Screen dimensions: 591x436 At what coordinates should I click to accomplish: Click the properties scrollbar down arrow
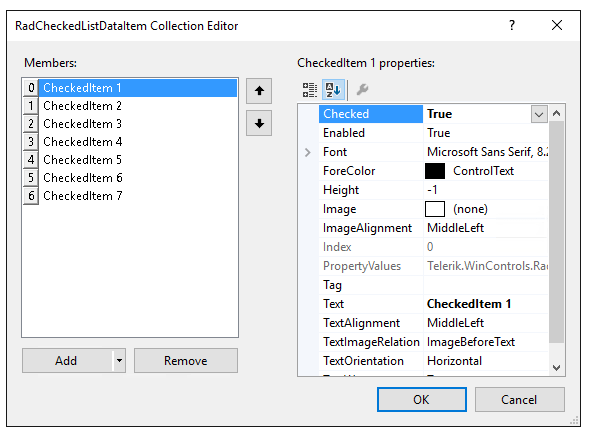556,367
